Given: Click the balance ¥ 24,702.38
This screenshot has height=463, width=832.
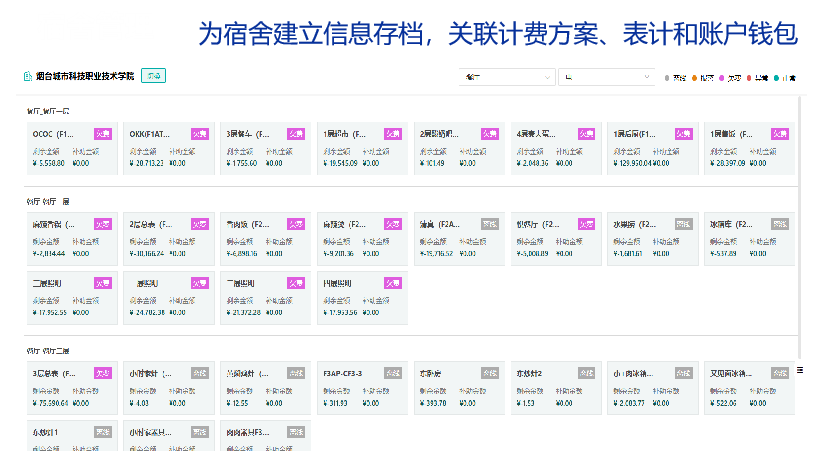Looking at the screenshot, I should click(x=146, y=313).
